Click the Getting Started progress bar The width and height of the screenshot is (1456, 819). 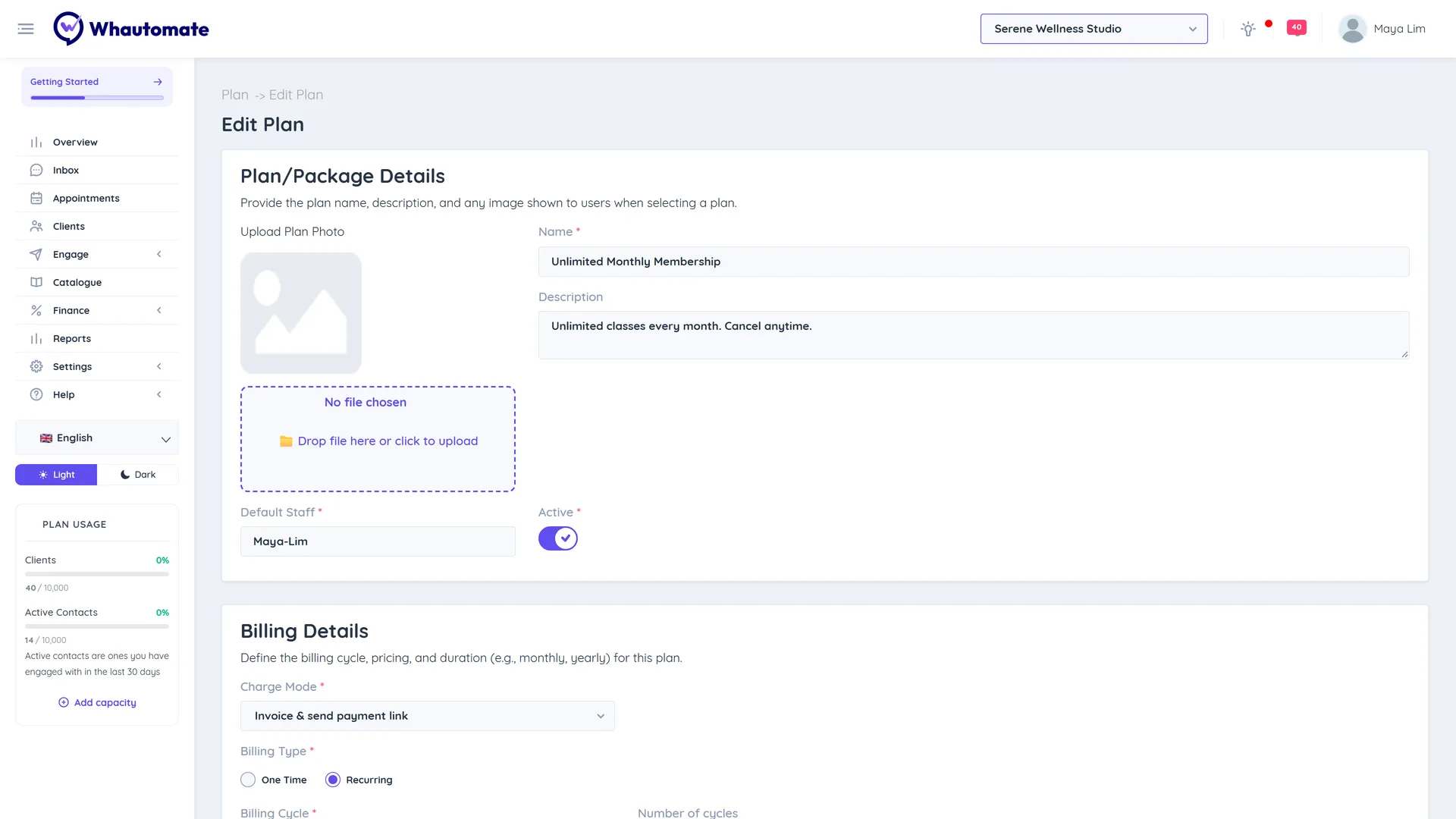point(97,98)
